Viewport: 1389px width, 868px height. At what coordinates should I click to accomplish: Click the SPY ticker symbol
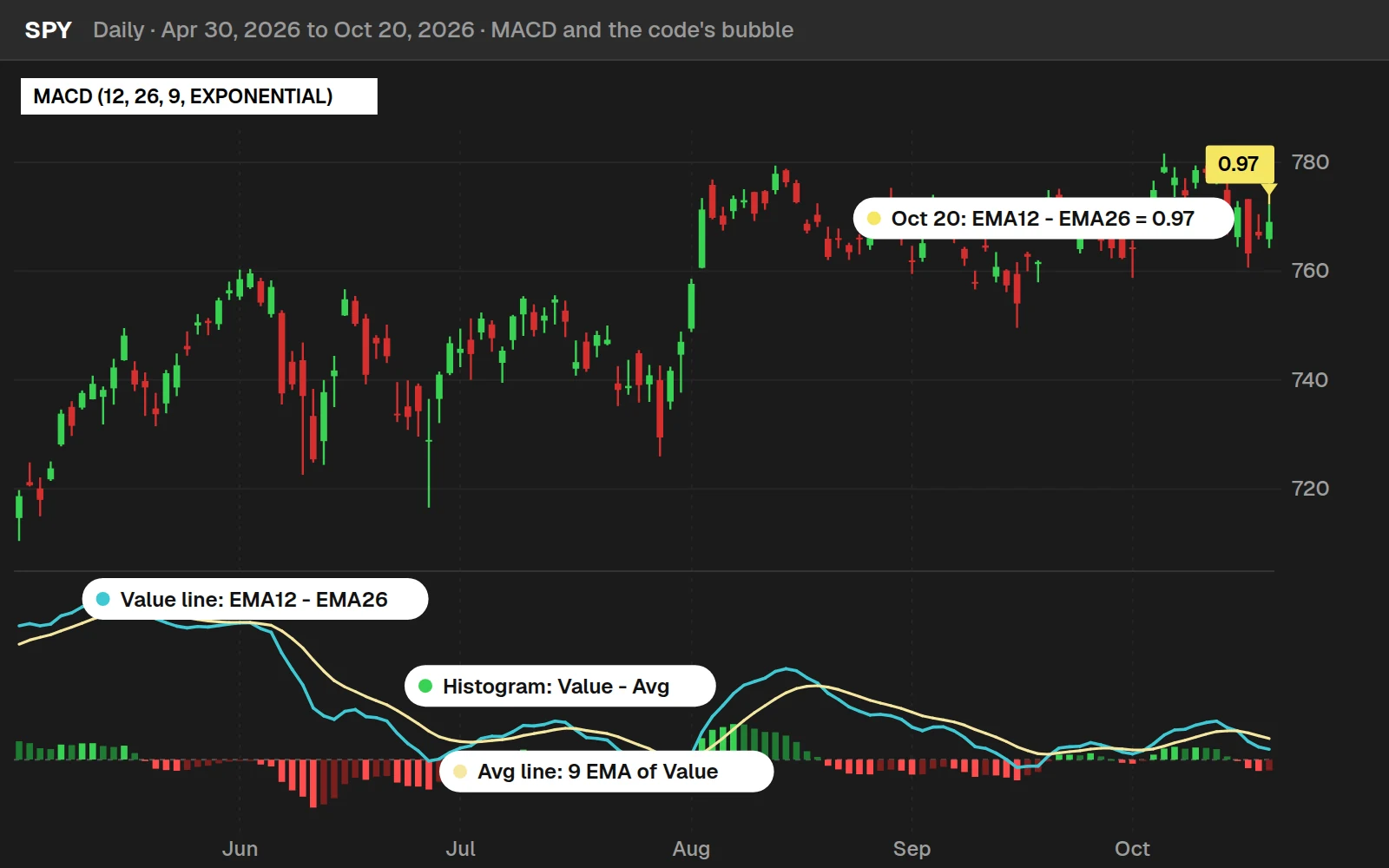[x=48, y=30]
